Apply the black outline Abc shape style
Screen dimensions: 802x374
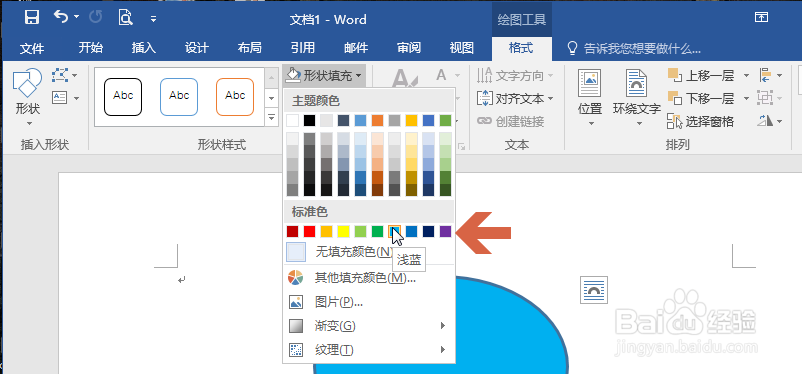coord(123,97)
